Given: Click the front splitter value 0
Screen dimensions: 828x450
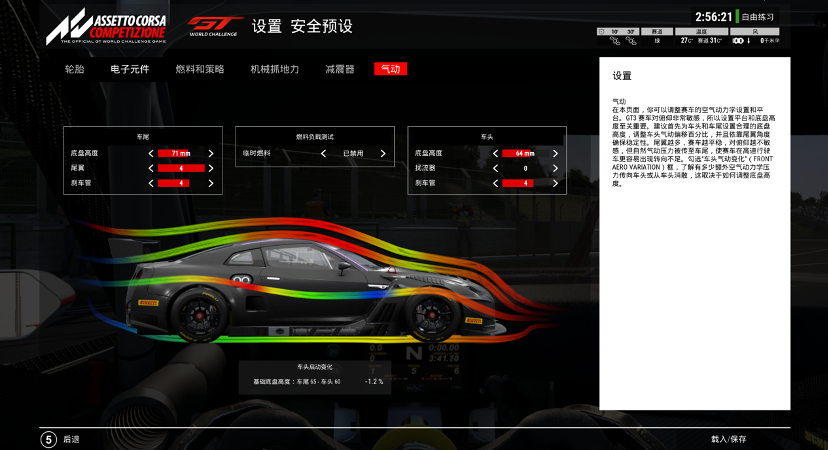Looking at the screenshot, I should (x=525, y=168).
